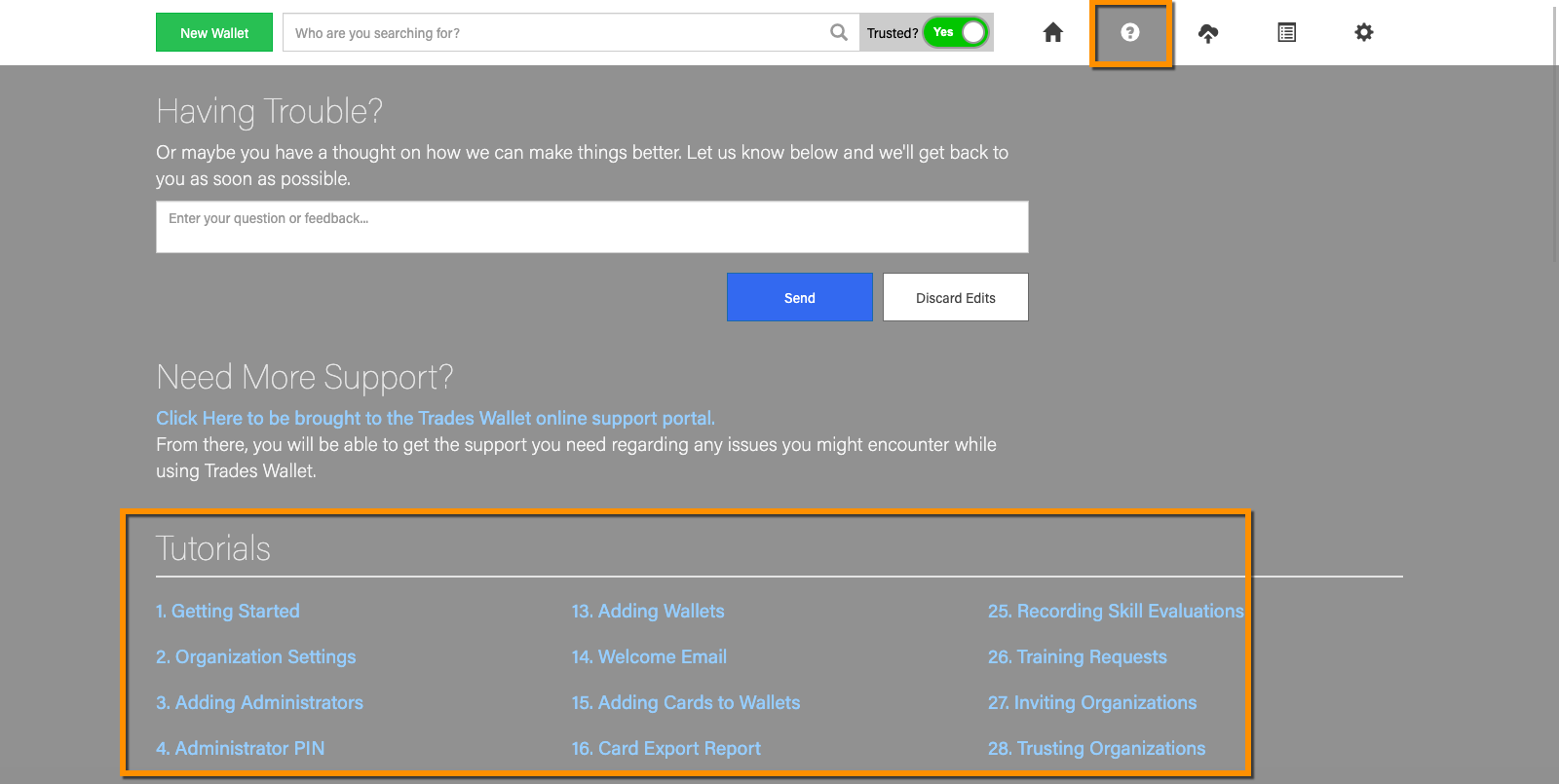Click the New Wallet button
1559x784 pixels.
click(x=214, y=33)
